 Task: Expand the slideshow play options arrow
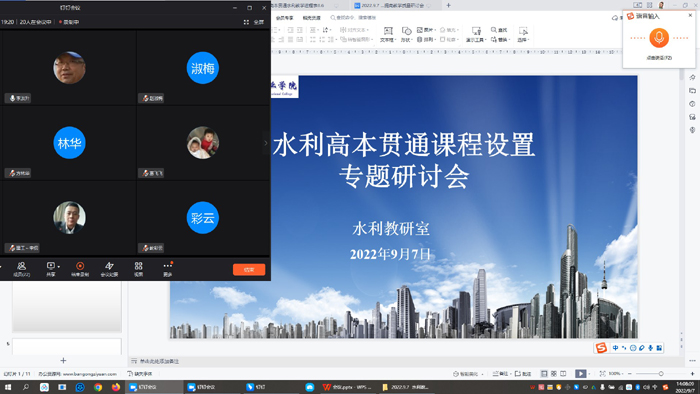point(589,374)
